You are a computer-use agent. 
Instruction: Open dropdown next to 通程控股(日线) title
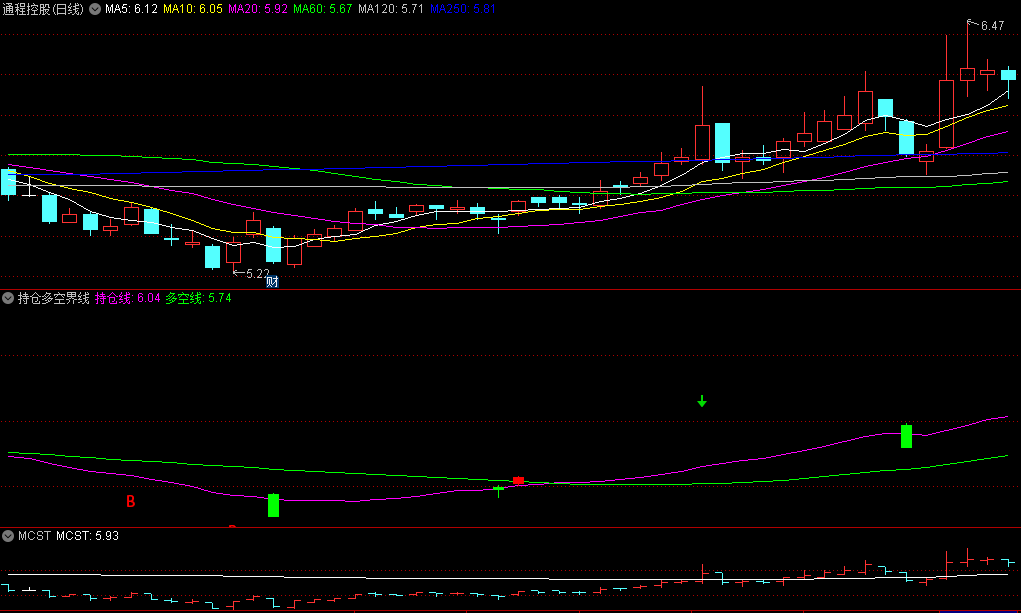click(x=95, y=9)
